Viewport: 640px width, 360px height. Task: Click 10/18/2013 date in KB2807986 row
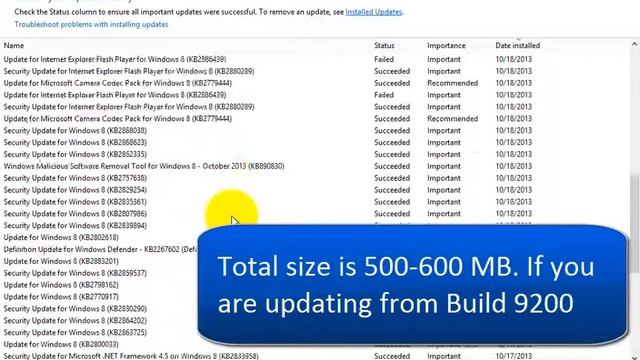tap(513, 213)
